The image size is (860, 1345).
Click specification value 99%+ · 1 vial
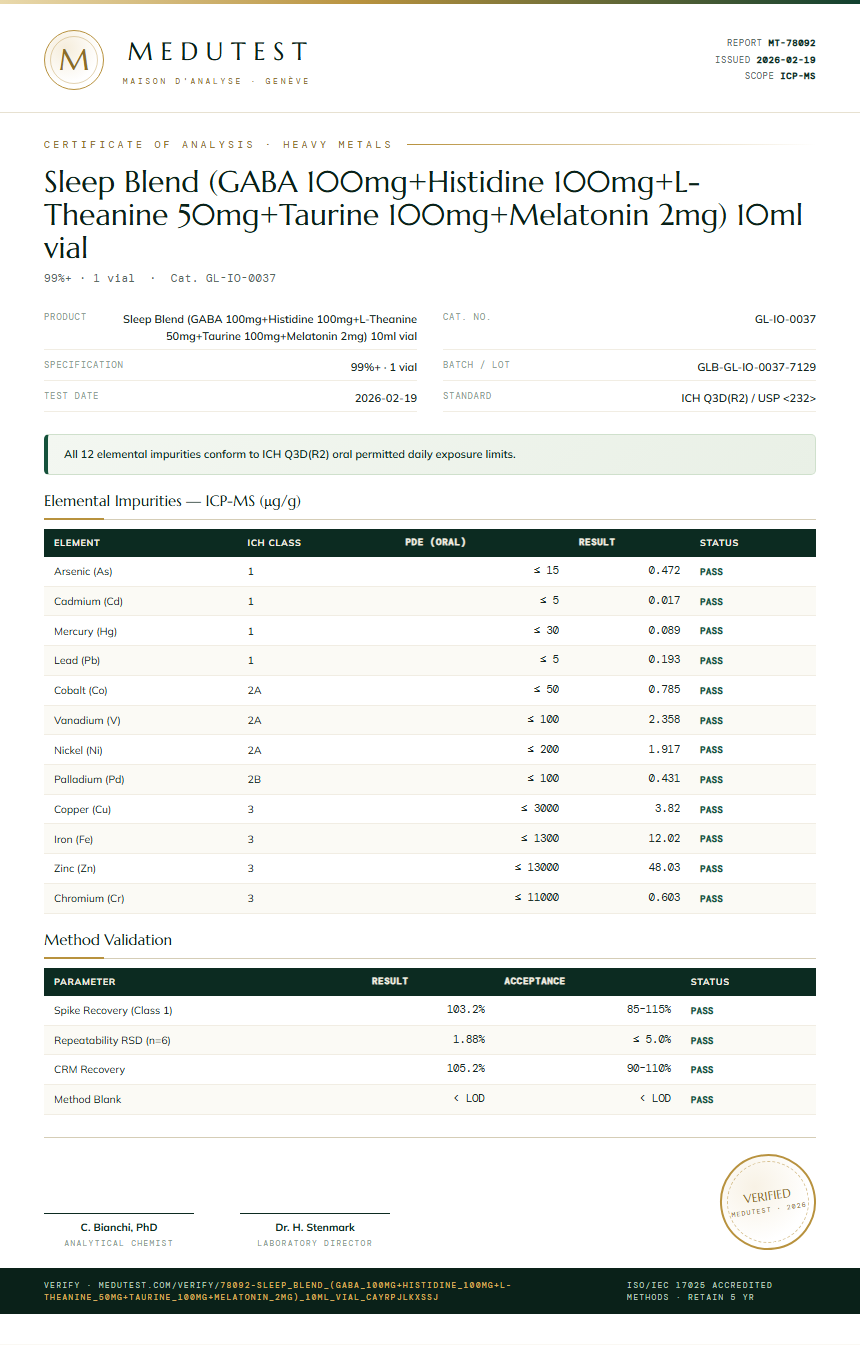pyautogui.click(x=384, y=367)
